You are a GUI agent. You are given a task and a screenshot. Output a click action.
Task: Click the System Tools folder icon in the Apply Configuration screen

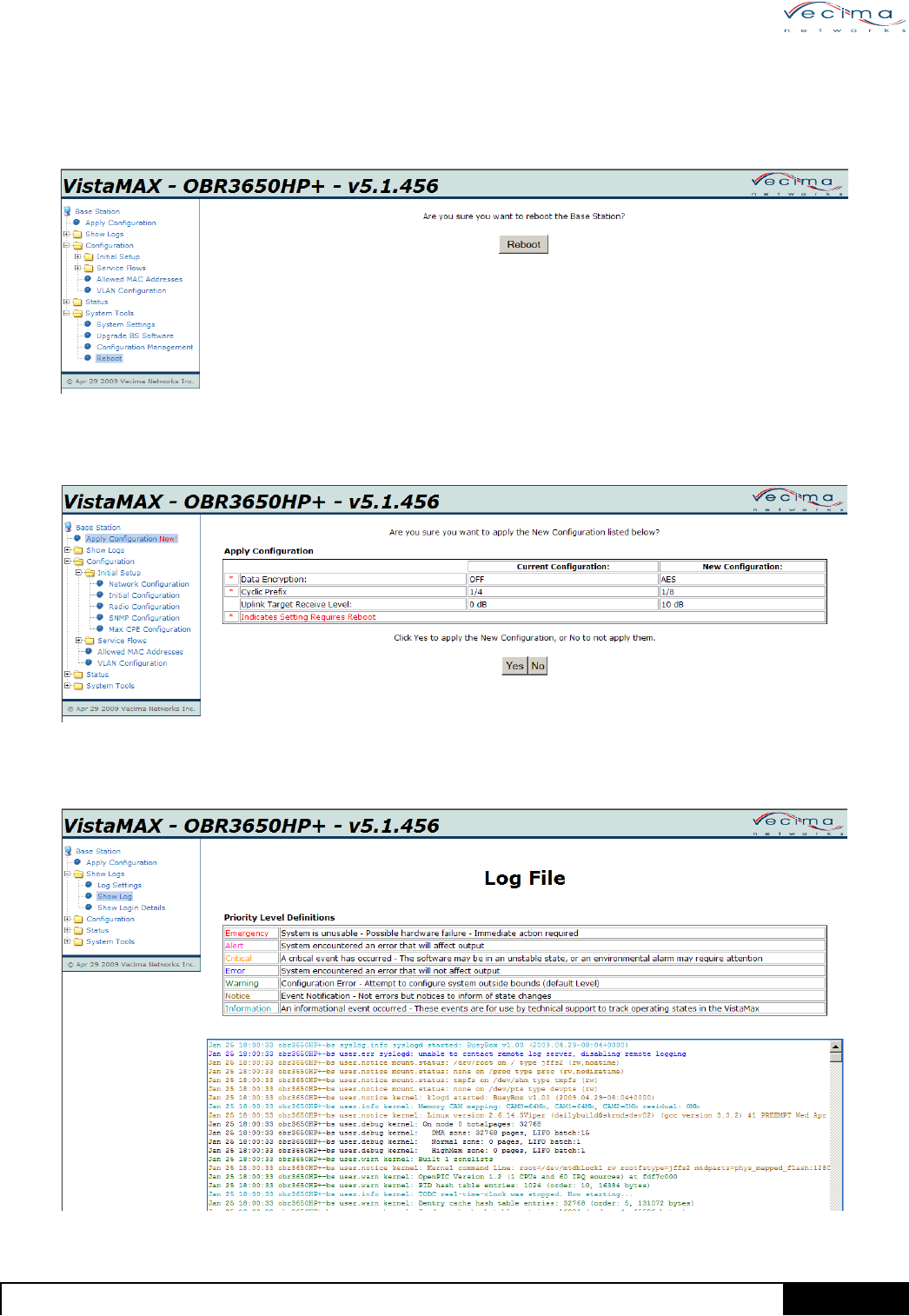[78, 686]
